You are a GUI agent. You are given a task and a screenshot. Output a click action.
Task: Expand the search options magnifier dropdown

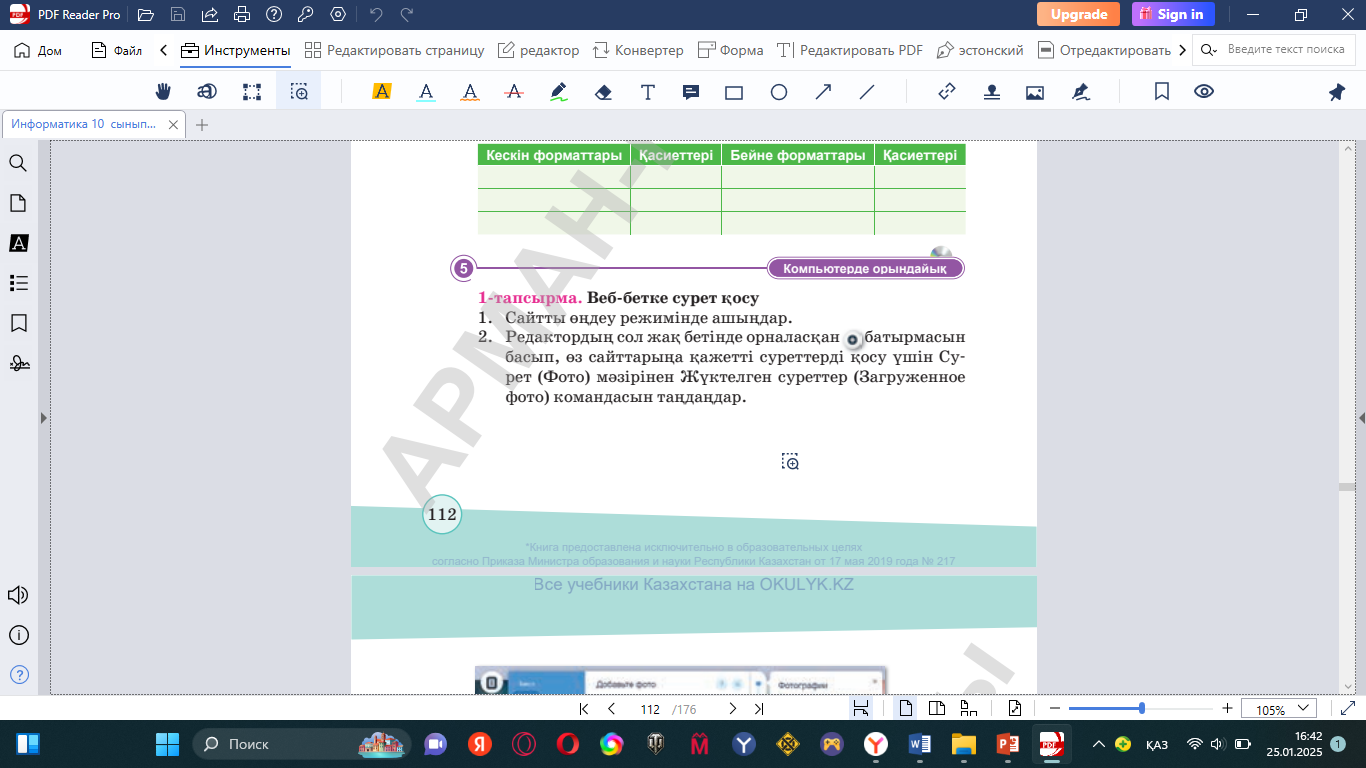click(1209, 49)
